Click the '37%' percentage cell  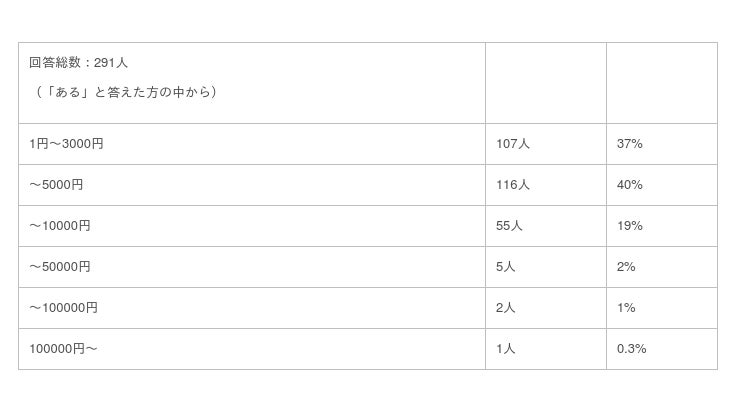click(629, 144)
